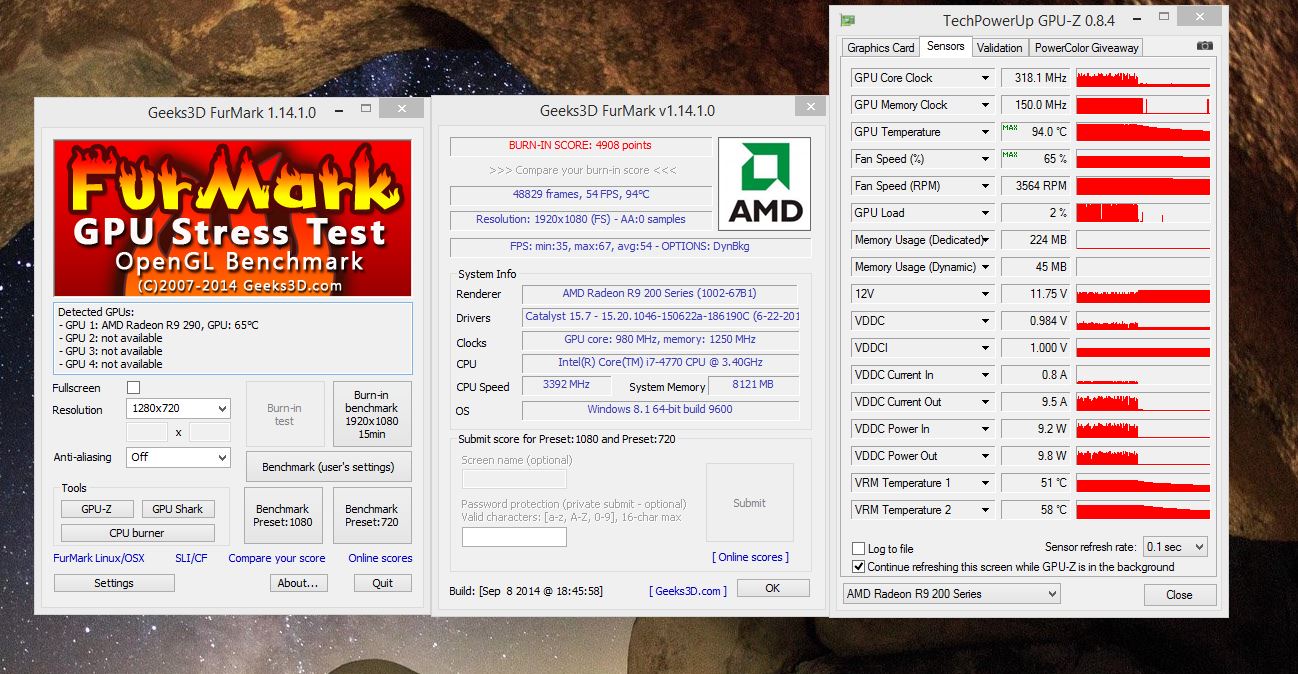The width and height of the screenshot is (1298, 674).
Task: Launch GPU Shark tool
Action: [178, 509]
